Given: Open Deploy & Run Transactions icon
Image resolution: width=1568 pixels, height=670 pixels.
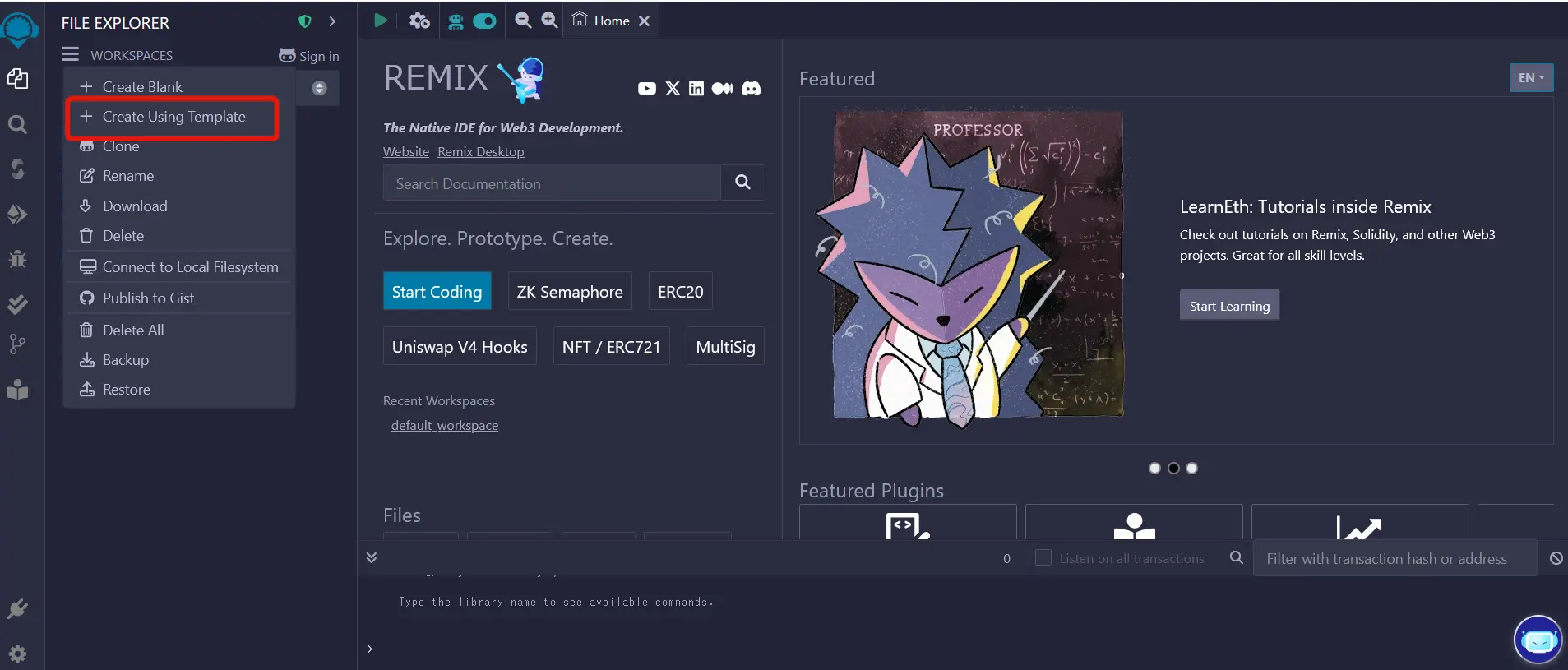Looking at the screenshot, I should pos(17,215).
